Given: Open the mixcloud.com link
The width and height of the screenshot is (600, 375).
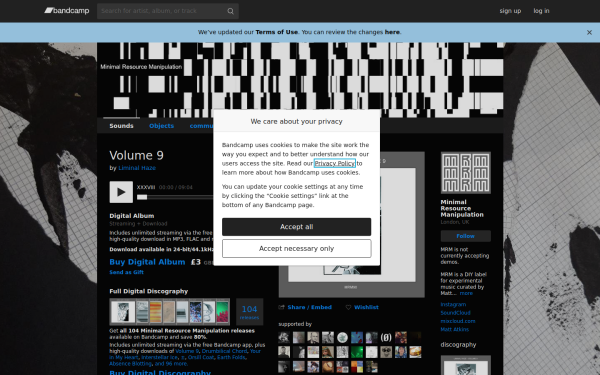Looking at the screenshot, I should click(x=458, y=321).
